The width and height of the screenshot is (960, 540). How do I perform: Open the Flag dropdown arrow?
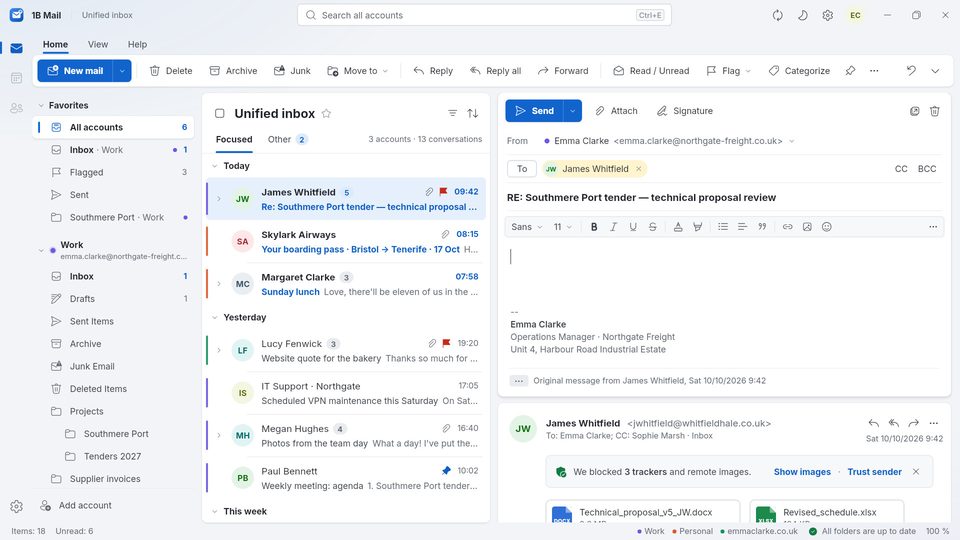click(748, 71)
